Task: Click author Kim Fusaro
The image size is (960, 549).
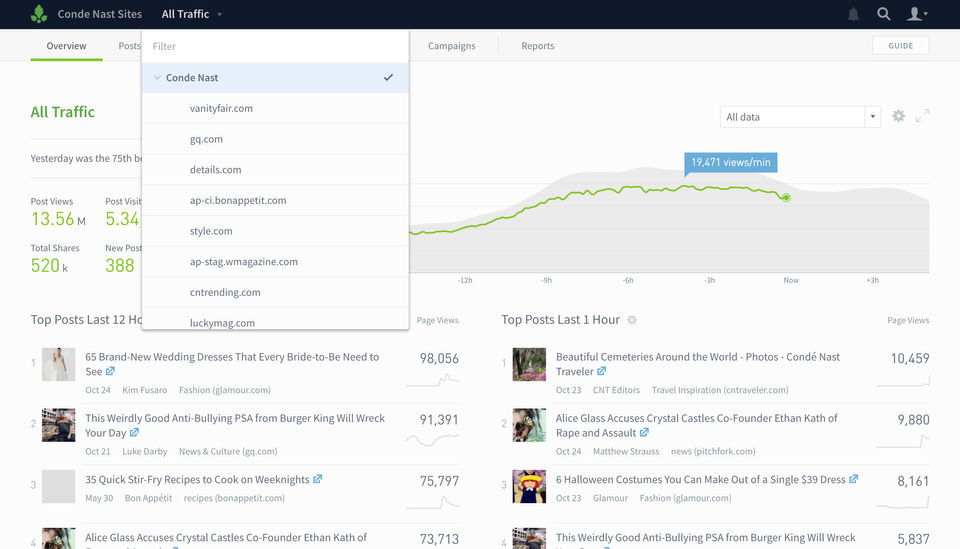Action: coord(144,390)
